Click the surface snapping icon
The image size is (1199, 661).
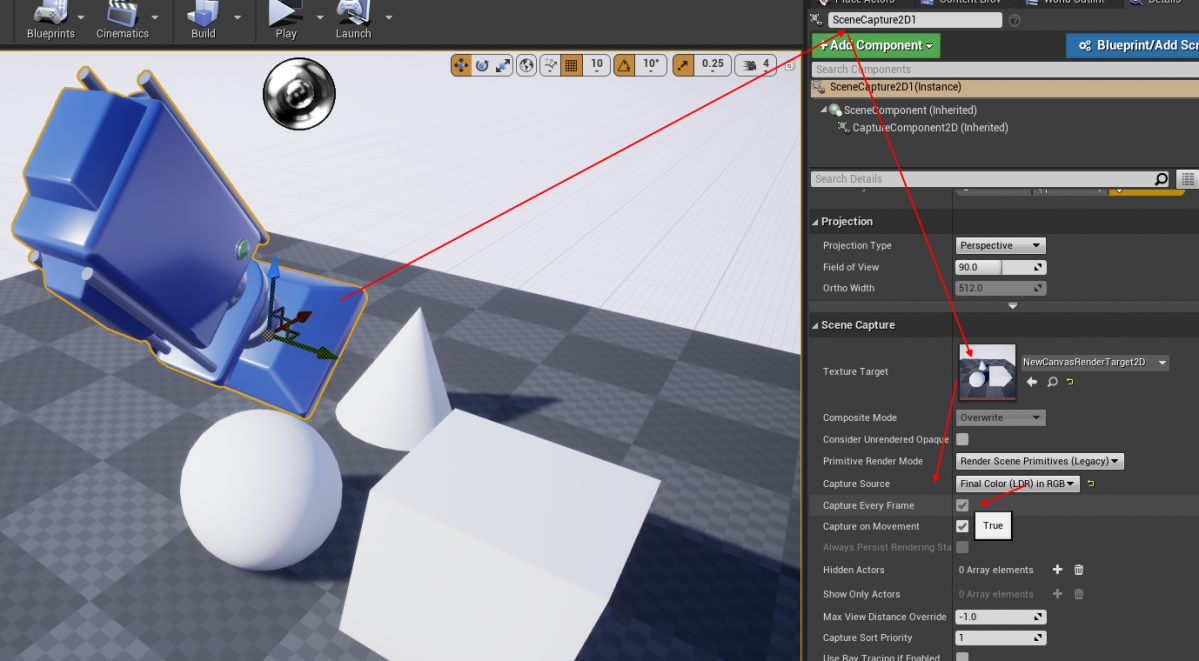coord(551,65)
